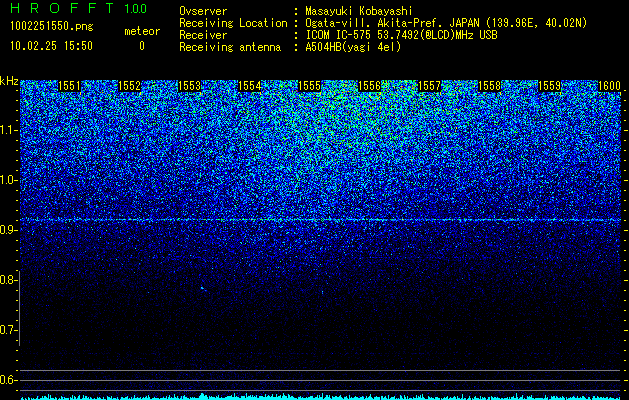The width and height of the screenshot is (629, 400).
Task: Click the 1553 time marker
Action: coord(189,86)
